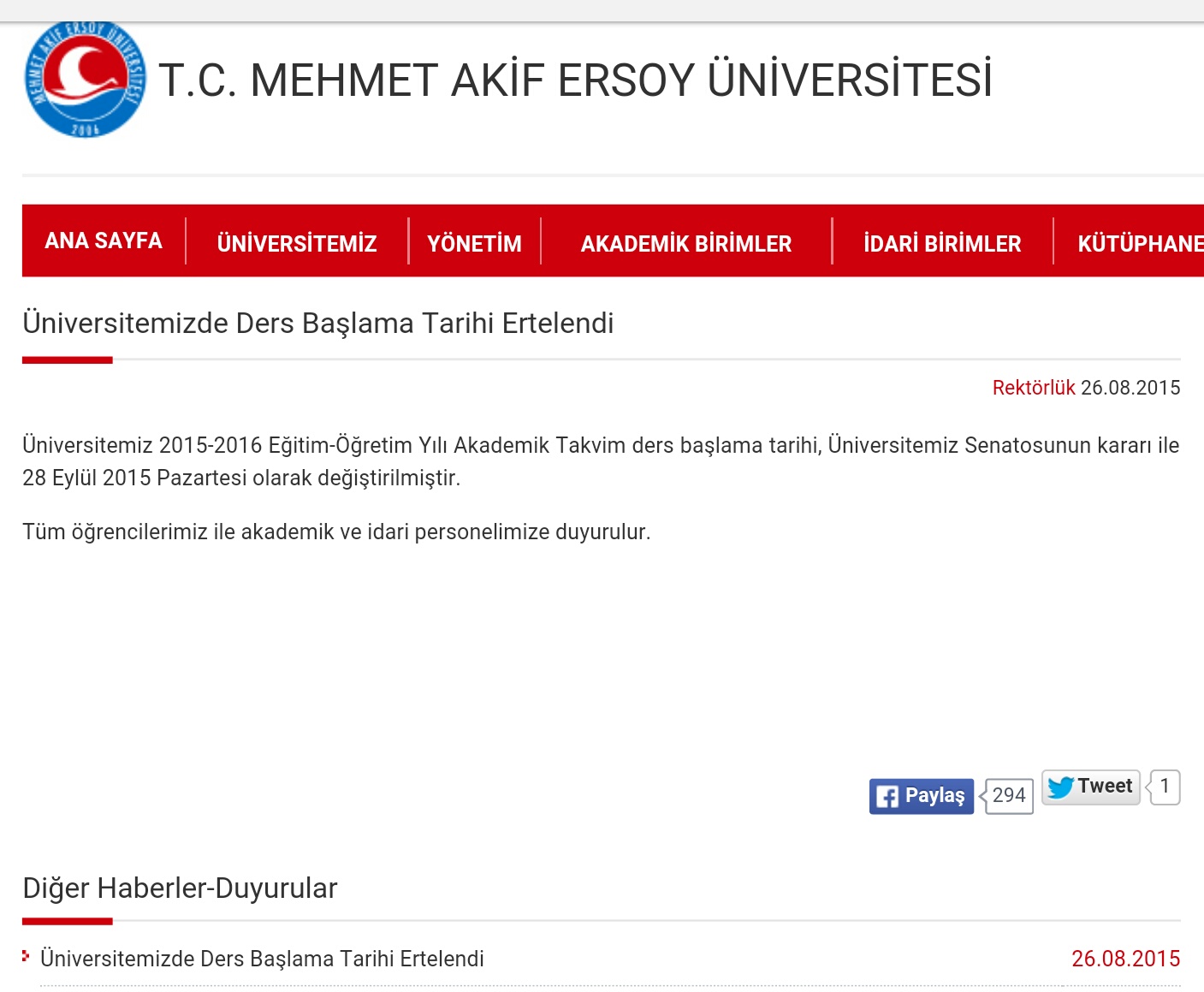This screenshot has width=1204, height=992.
Task: Click the article date next to Rektörlük
Action: coord(1130,388)
